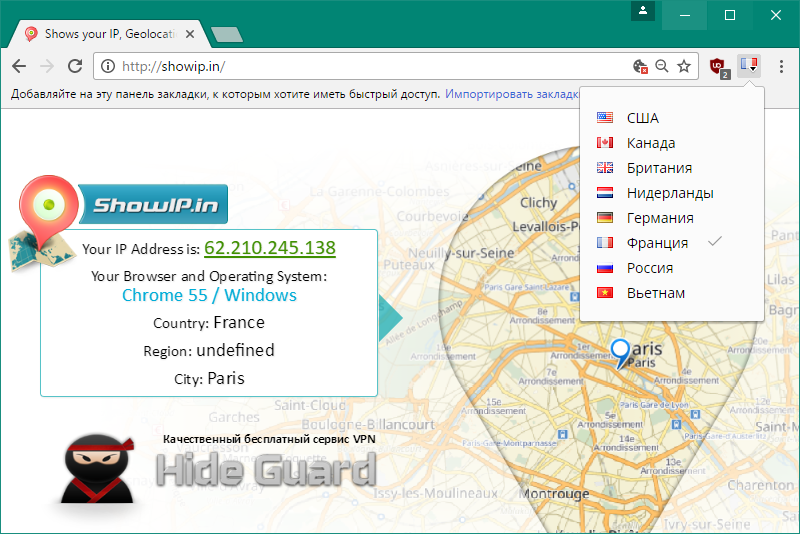This screenshot has width=800, height=534.
Task: Click the Импортировать закладки link
Action: (x=512, y=94)
